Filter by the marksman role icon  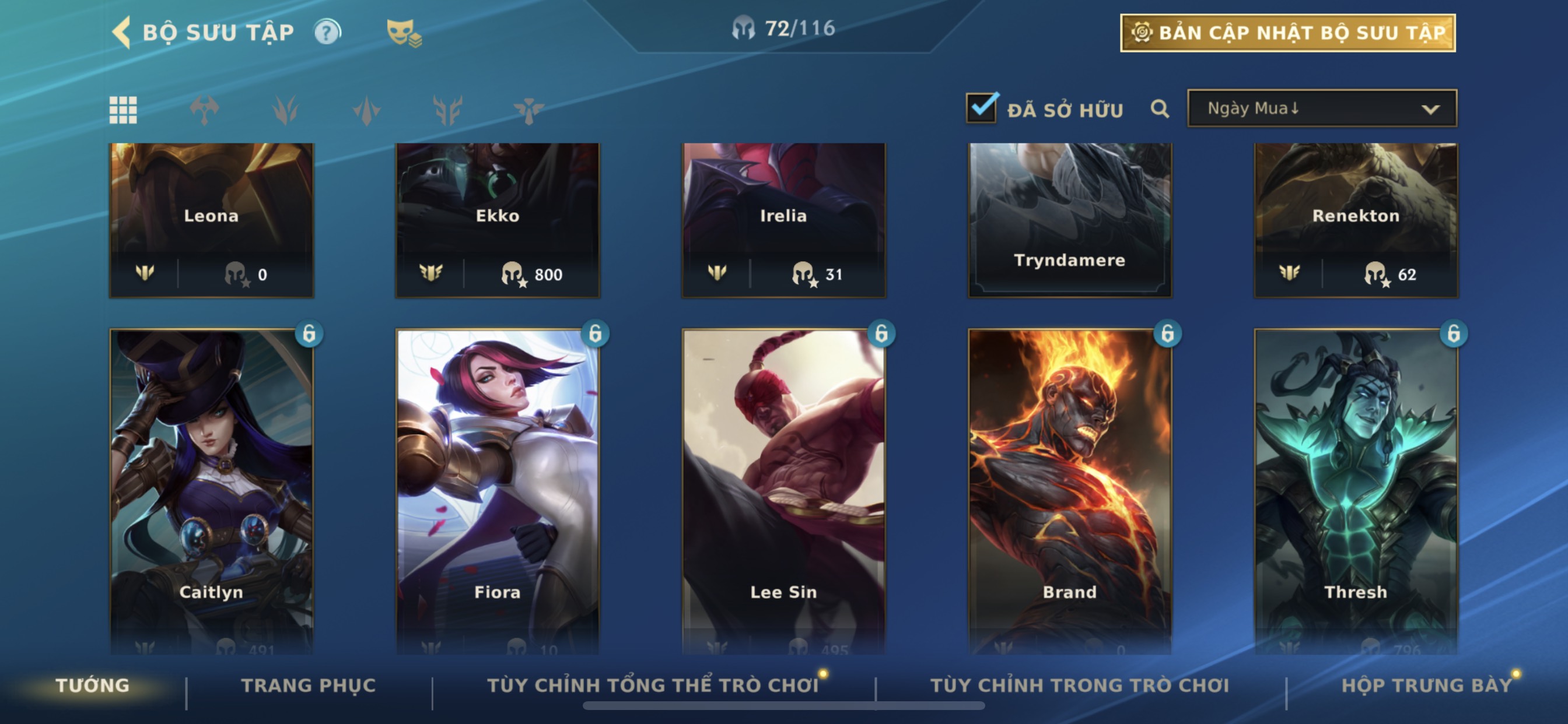pyautogui.click(x=447, y=110)
